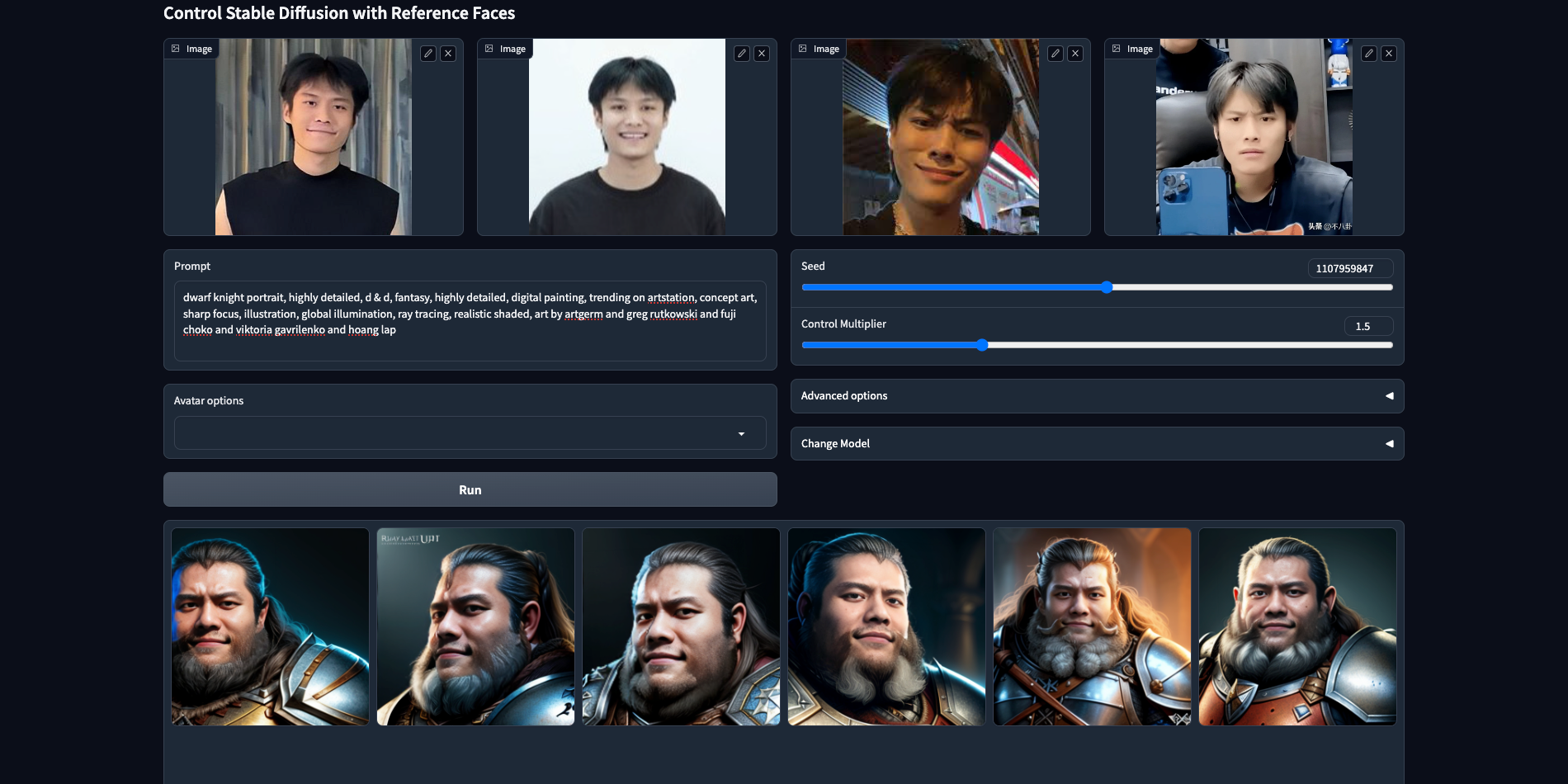Open the first generated dwarf knight image
The image size is (1568, 784).
(271, 627)
